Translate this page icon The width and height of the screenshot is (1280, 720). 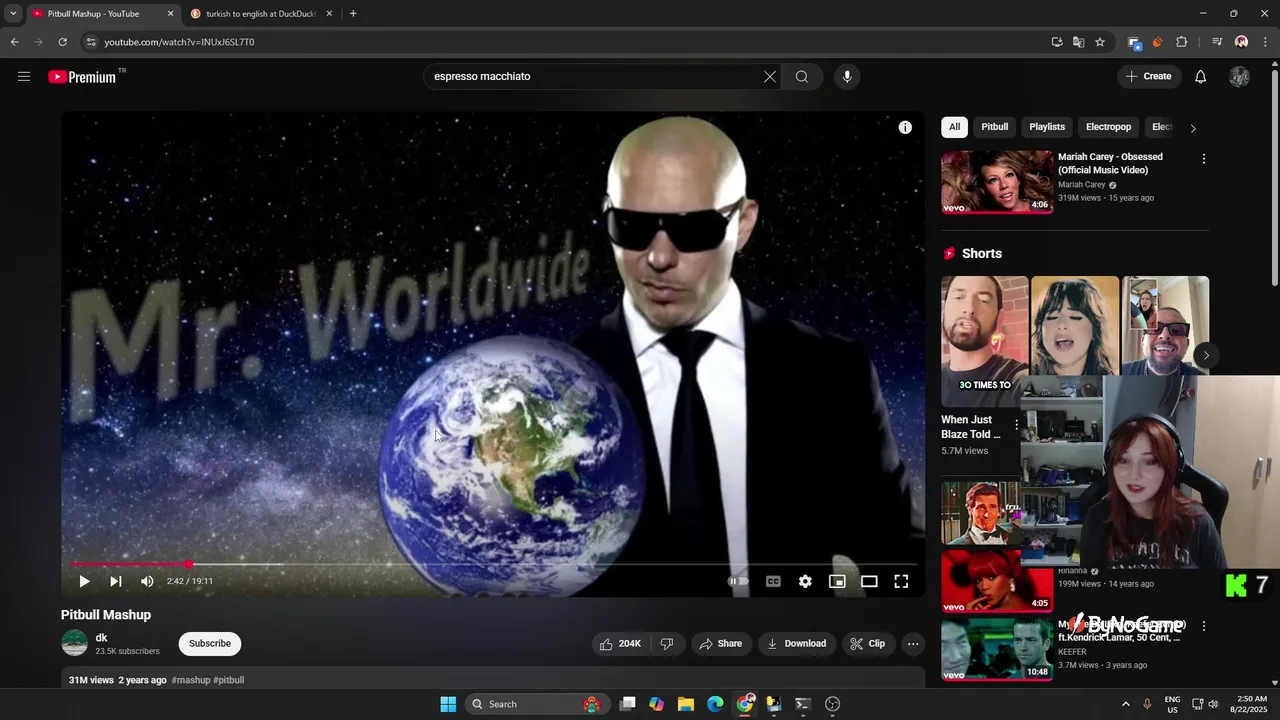point(1078,42)
